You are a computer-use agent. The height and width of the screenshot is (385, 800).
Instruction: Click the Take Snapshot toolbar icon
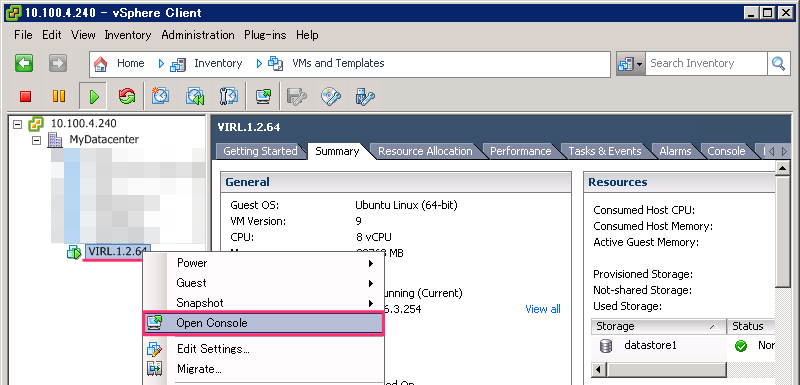click(x=161, y=95)
